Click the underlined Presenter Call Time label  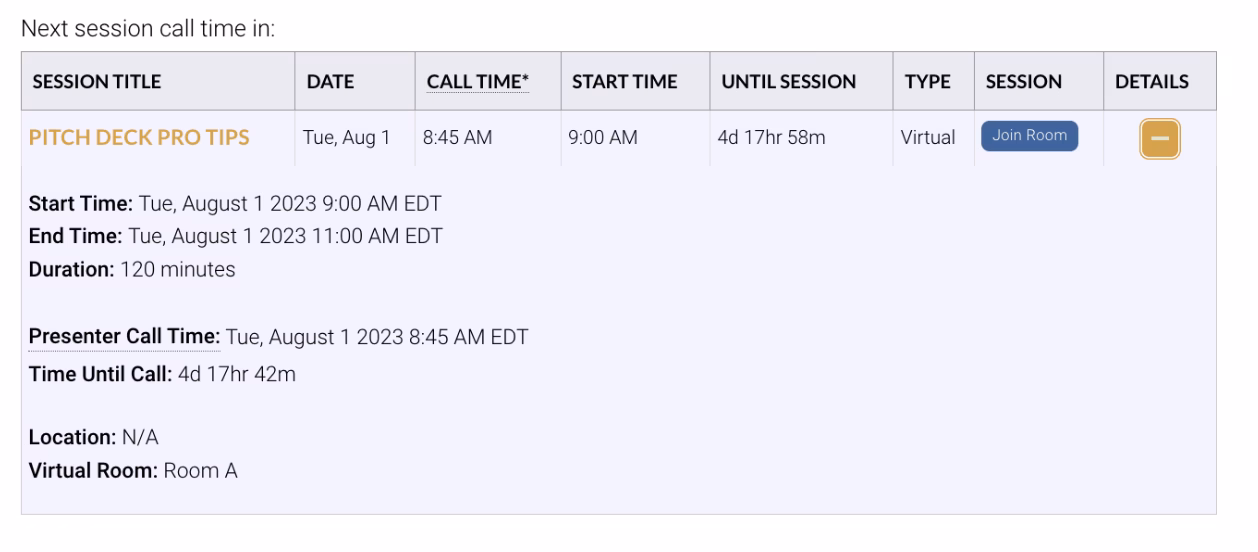click(124, 337)
